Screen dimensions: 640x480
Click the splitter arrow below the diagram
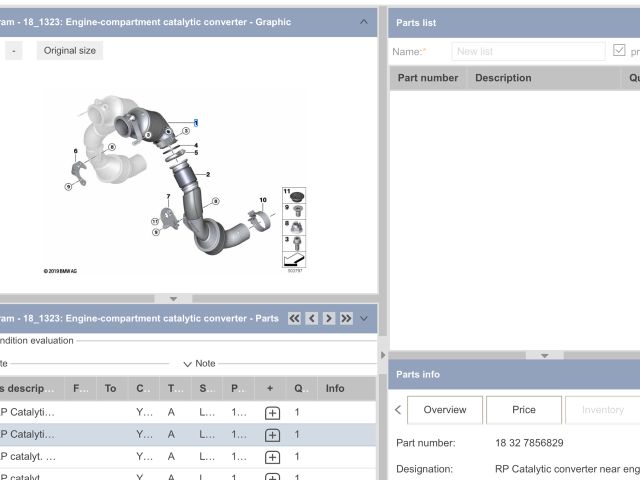tap(173, 298)
